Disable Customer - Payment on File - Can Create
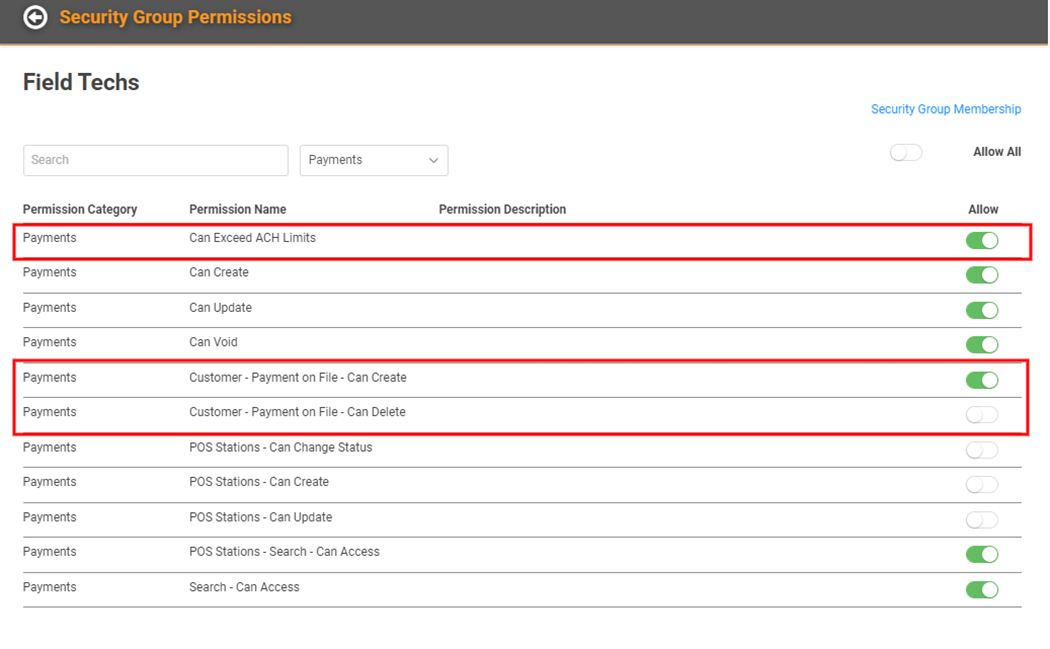 pos(981,380)
